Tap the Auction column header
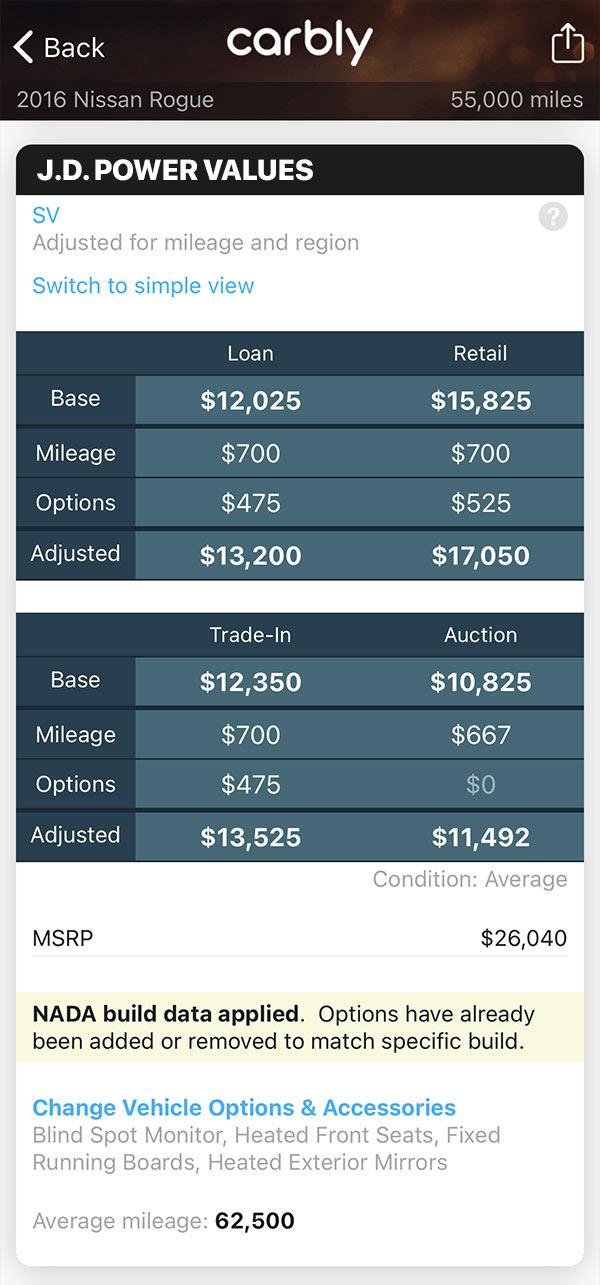The width and height of the screenshot is (600, 1285). [x=481, y=635]
